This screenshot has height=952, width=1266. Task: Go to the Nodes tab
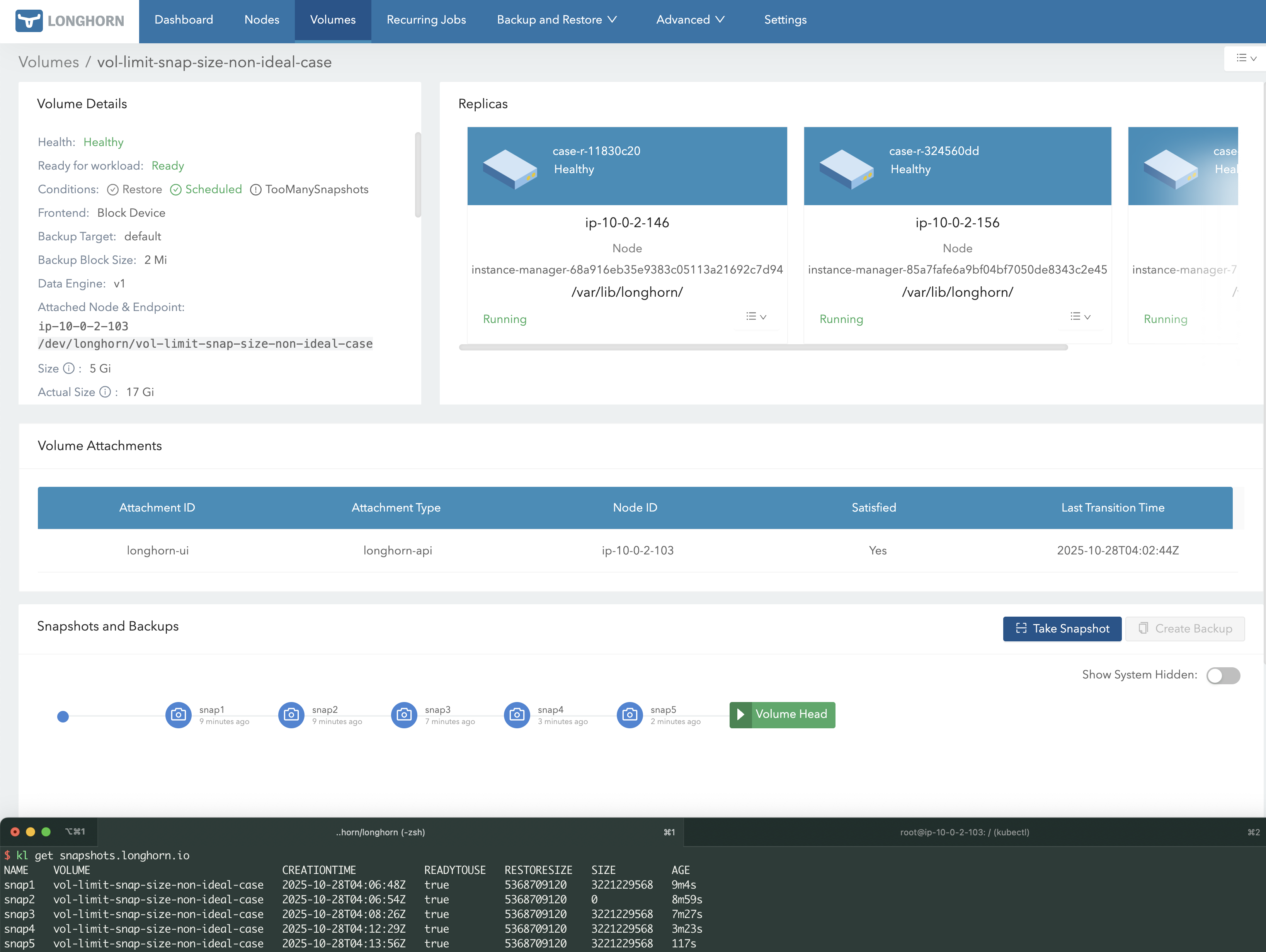262,20
